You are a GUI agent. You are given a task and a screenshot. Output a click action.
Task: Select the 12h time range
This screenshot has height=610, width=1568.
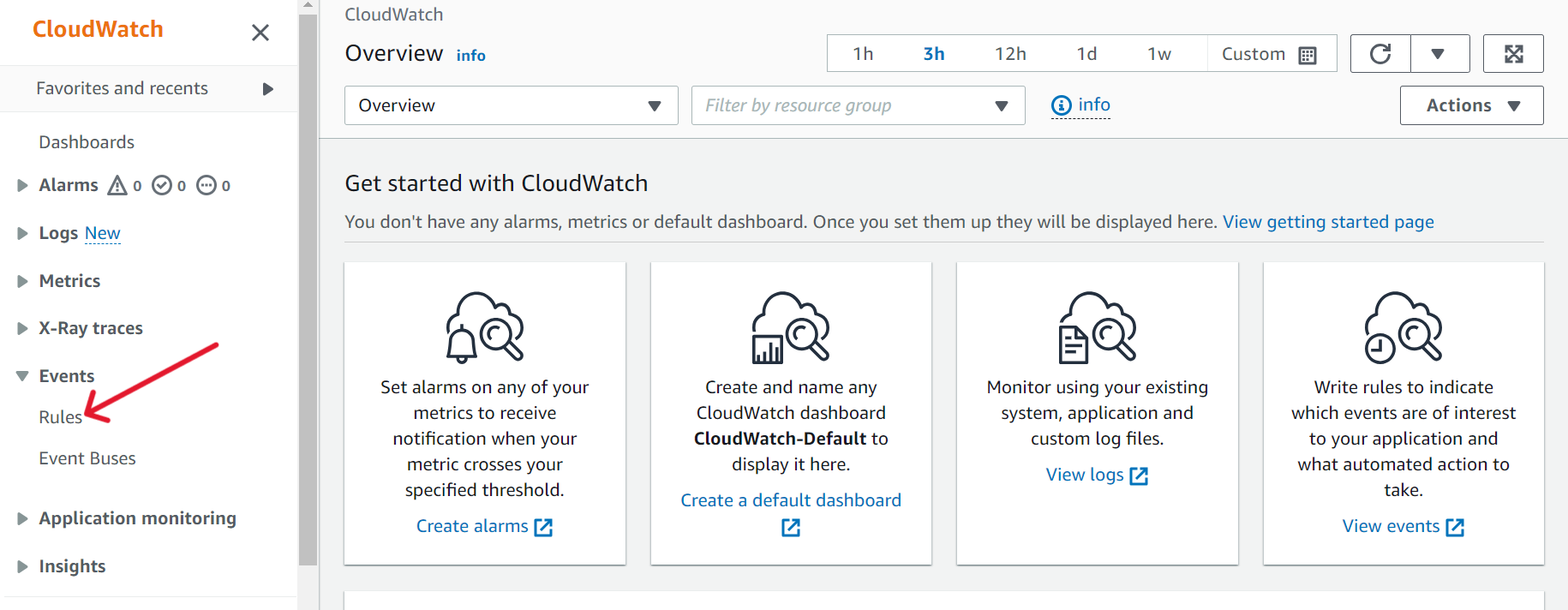[x=1010, y=54]
